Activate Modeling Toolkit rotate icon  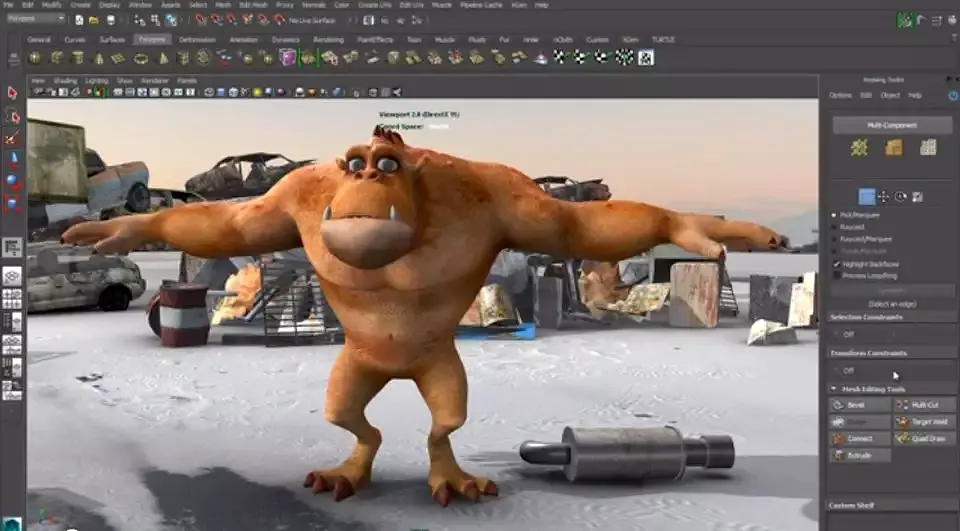[901, 197]
